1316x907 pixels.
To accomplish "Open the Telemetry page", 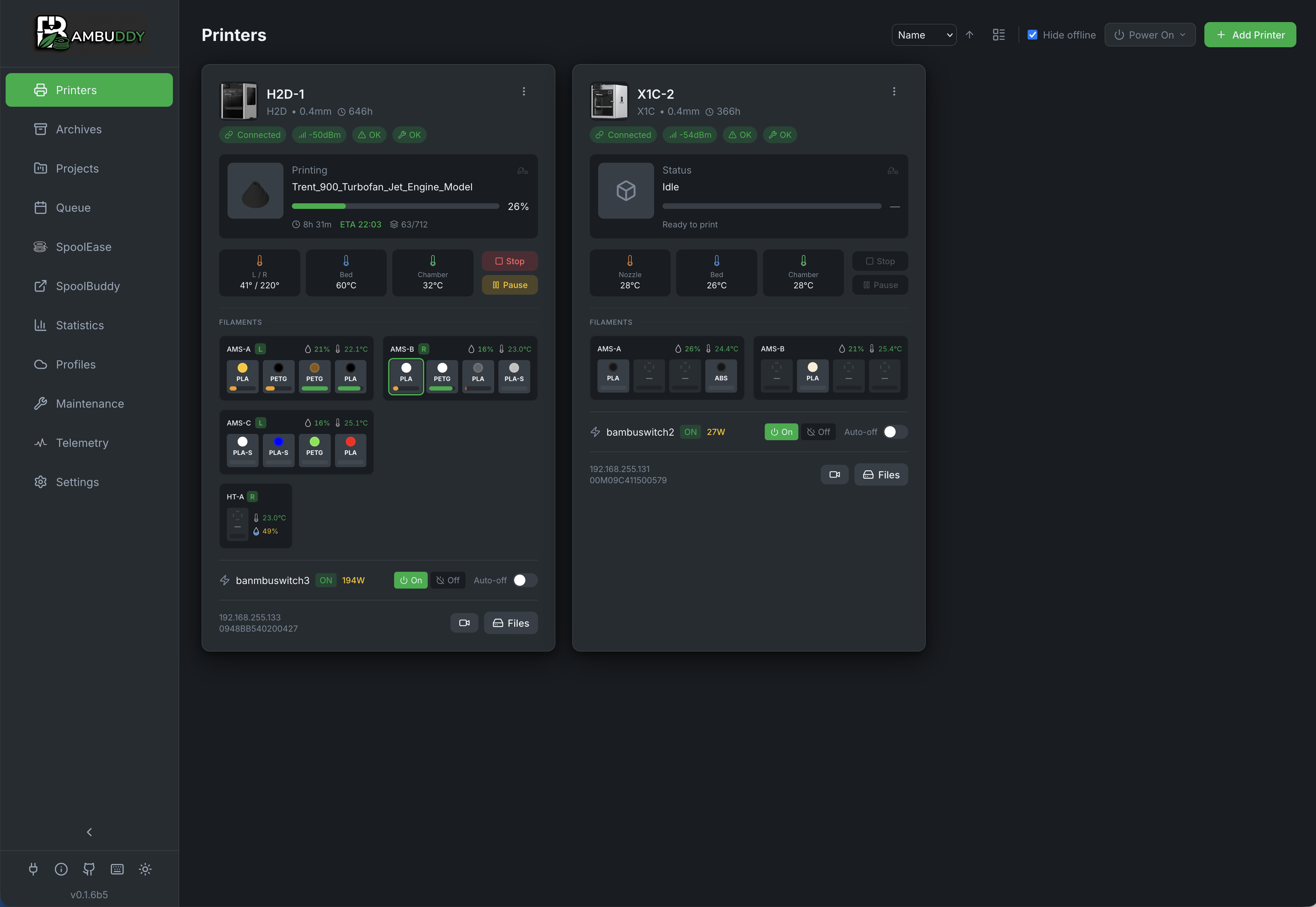I will (83, 443).
